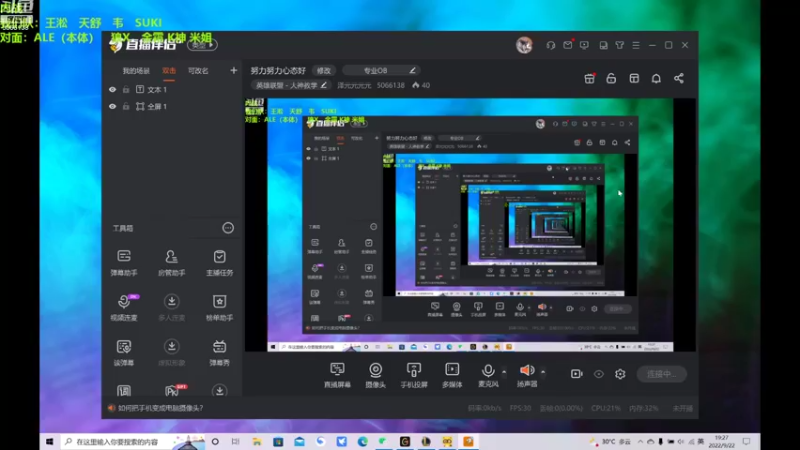Open the PK tool with red badge
Screen dimensions: 800x450
point(173,390)
